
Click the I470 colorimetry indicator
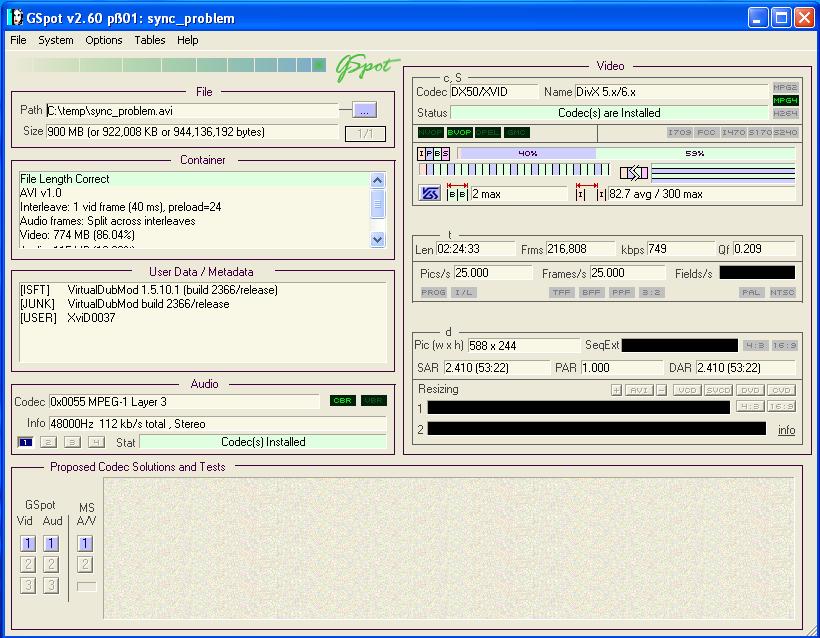coord(733,132)
